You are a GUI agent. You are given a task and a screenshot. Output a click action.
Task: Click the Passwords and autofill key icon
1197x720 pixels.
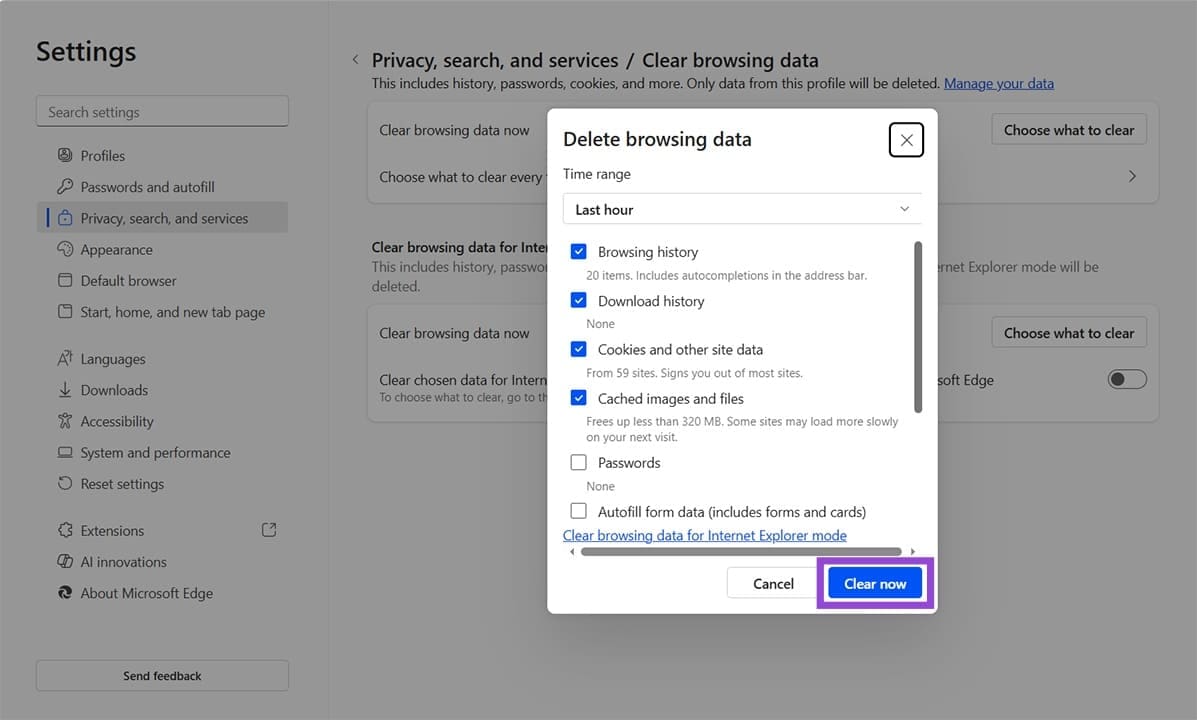tap(65, 187)
